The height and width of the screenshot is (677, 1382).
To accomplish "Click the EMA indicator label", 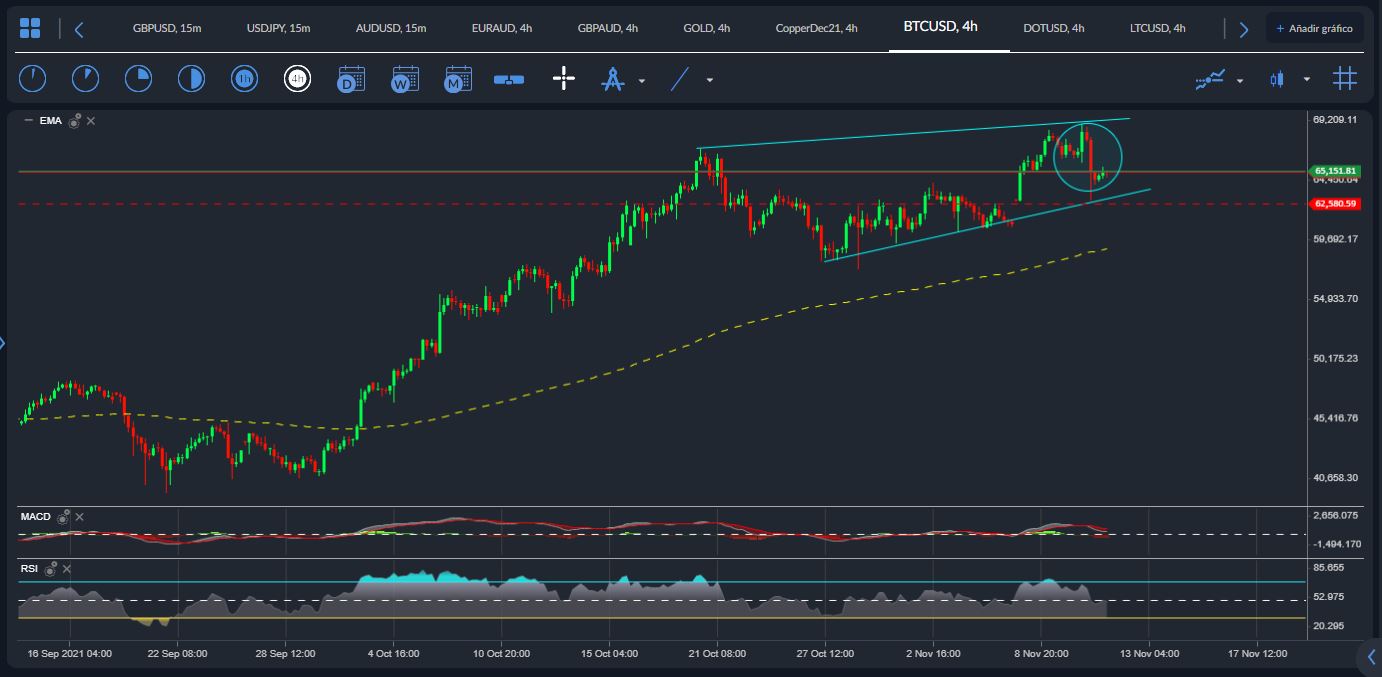I will point(50,121).
